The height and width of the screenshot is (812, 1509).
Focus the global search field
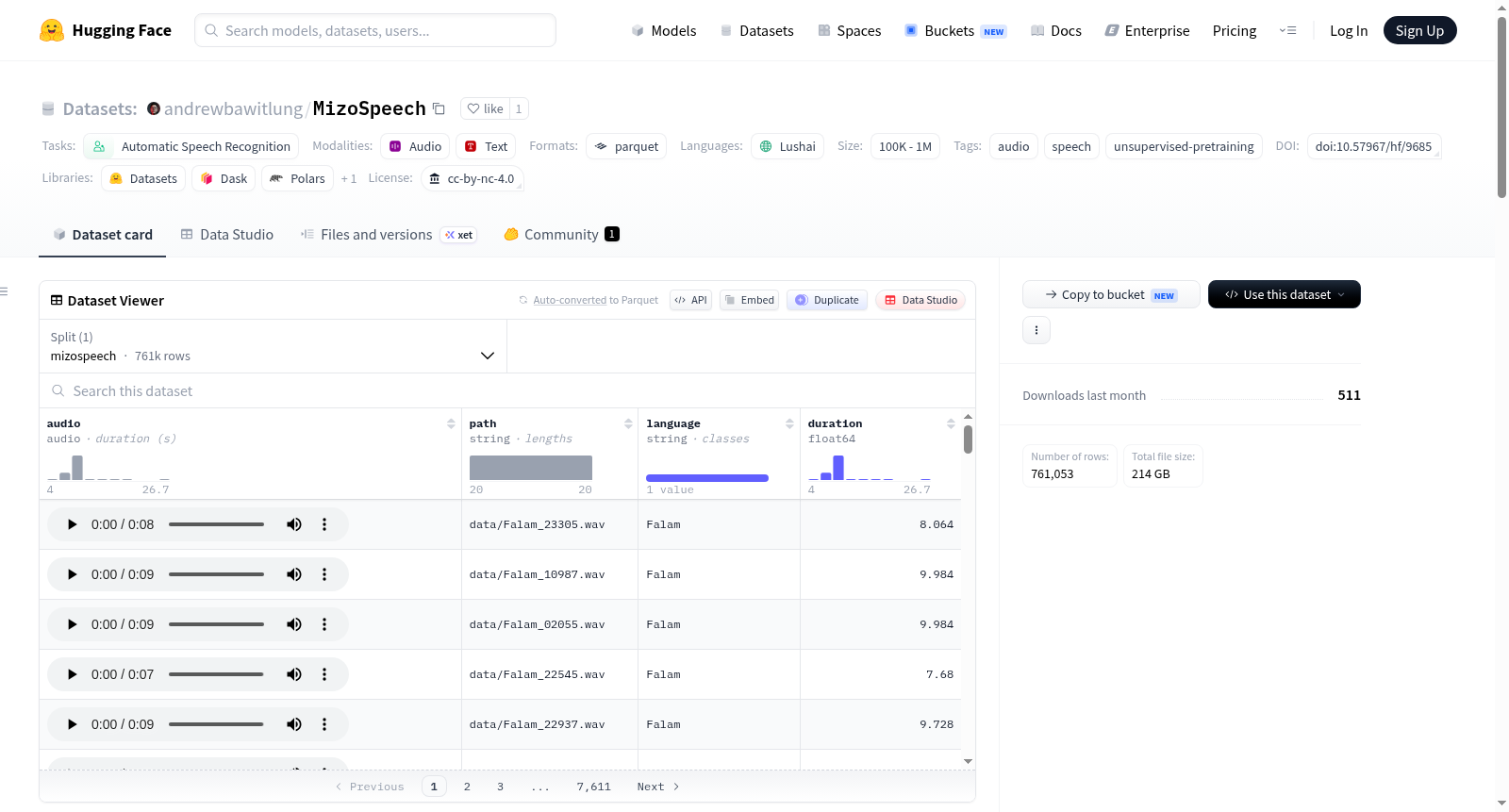pyautogui.click(x=375, y=30)
